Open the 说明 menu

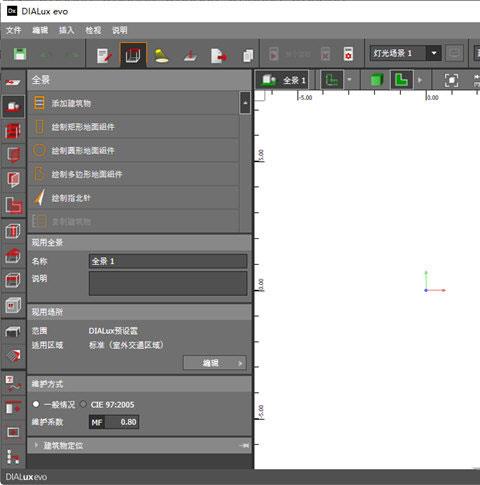coord(120,30)
